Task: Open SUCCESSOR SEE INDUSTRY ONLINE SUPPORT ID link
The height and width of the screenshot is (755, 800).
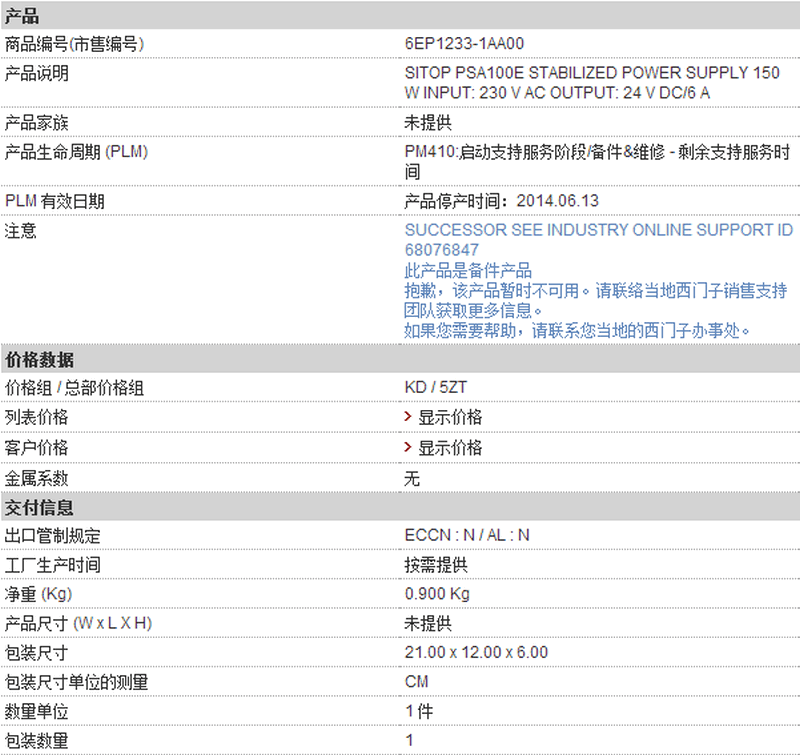Action: click(598, 240)
